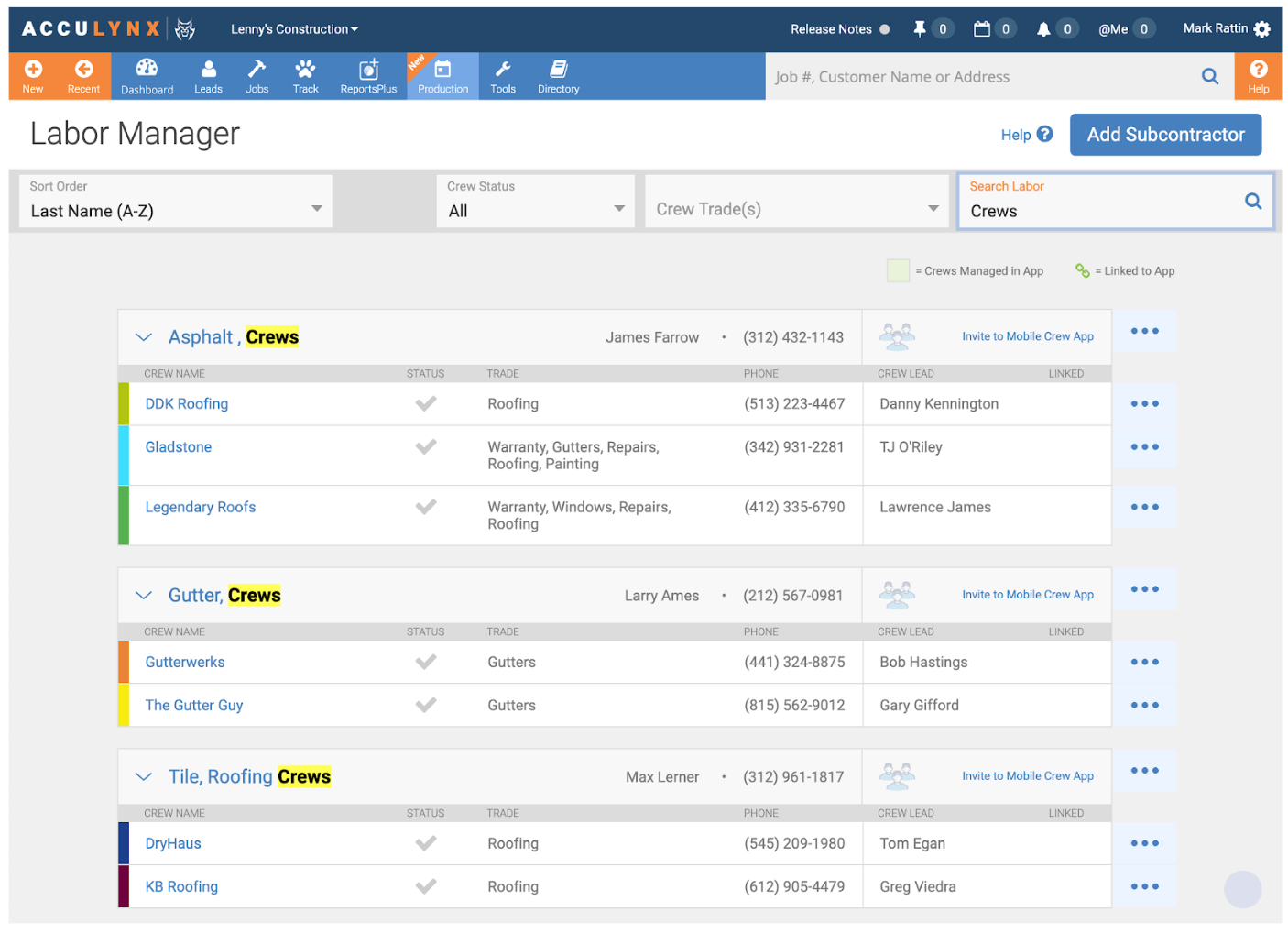Invite Tile, Roofing crews to Mobile Crew App
1288x933 pixels.
tap(1028, 776)
